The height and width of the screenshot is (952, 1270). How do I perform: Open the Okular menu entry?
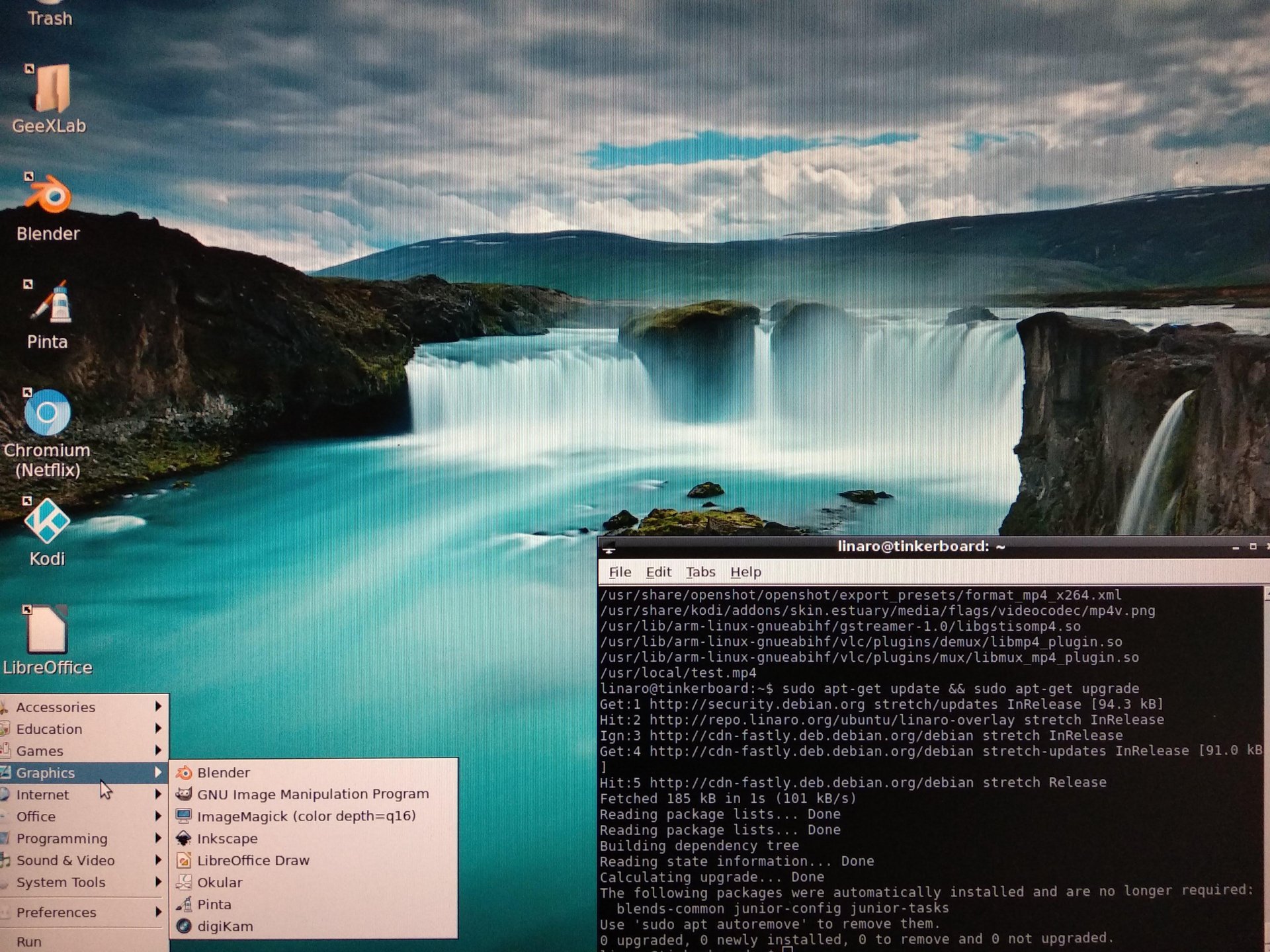[219, 883]
